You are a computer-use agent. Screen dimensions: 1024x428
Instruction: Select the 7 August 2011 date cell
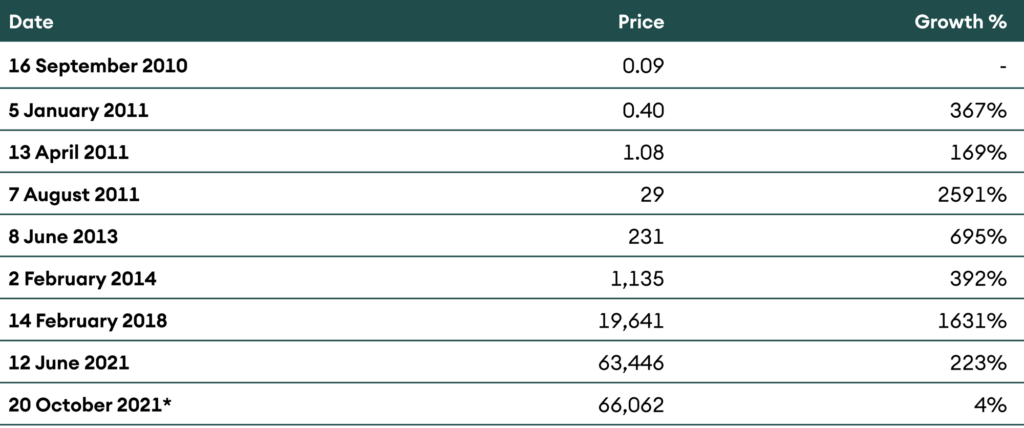point(74,195)
